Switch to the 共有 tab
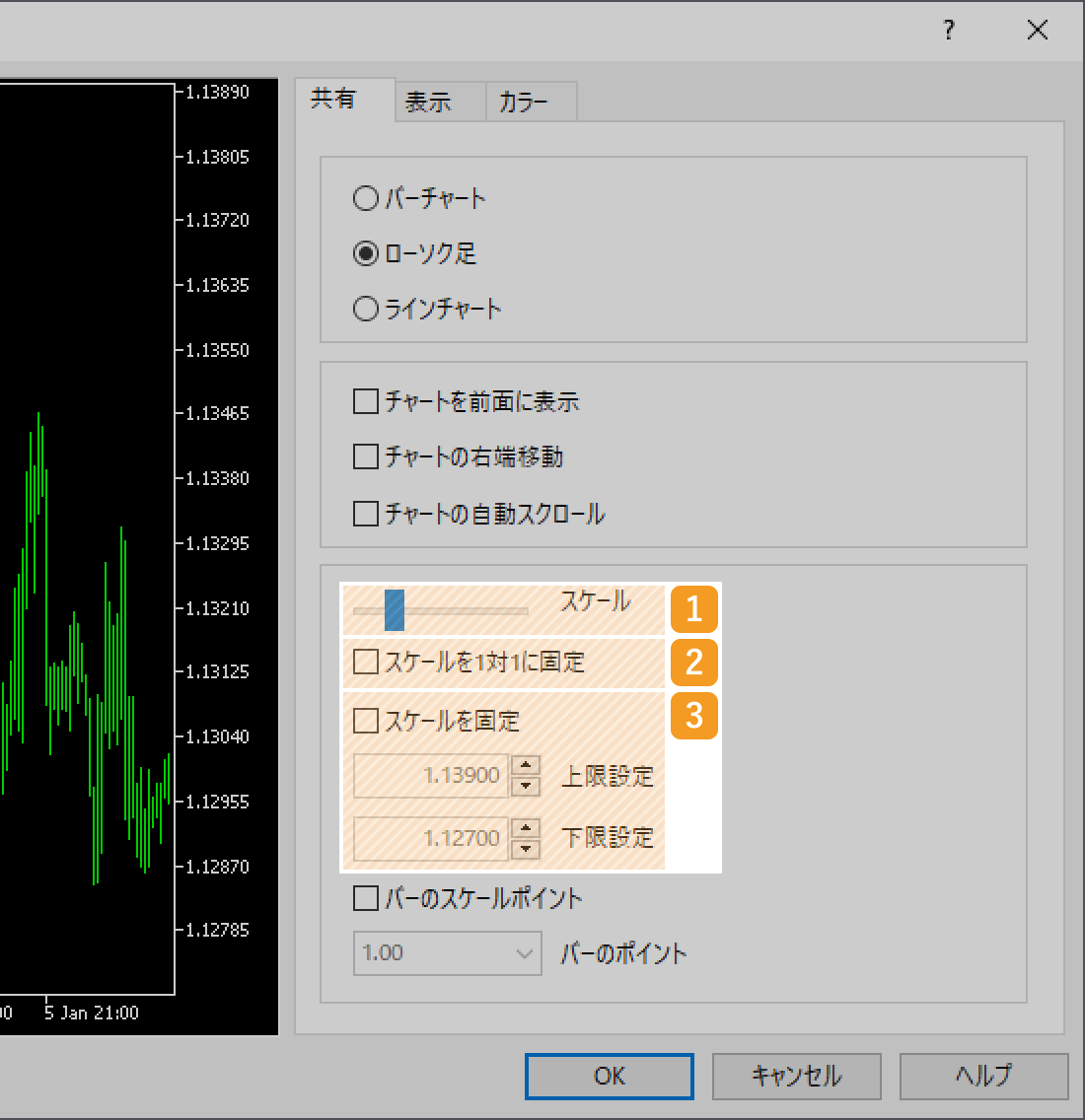The width and height of the screenshot is (1085, 1120). [344, 100]
